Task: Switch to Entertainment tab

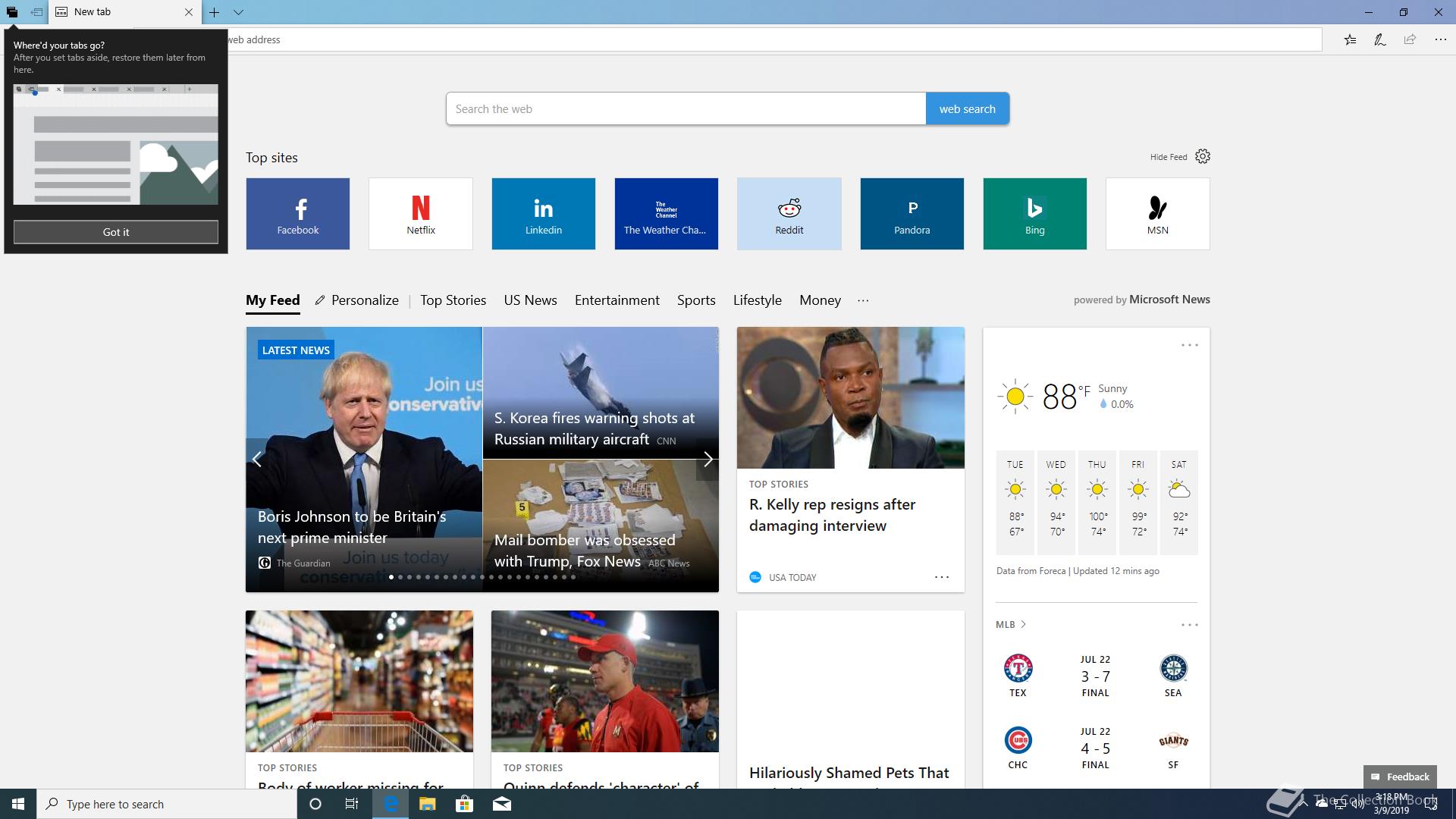Action: pos(617,300)
